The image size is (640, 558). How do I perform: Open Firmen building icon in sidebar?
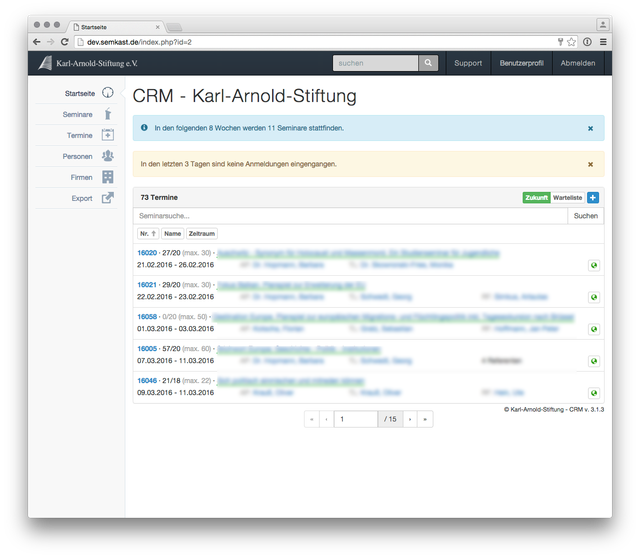point(107,177)
